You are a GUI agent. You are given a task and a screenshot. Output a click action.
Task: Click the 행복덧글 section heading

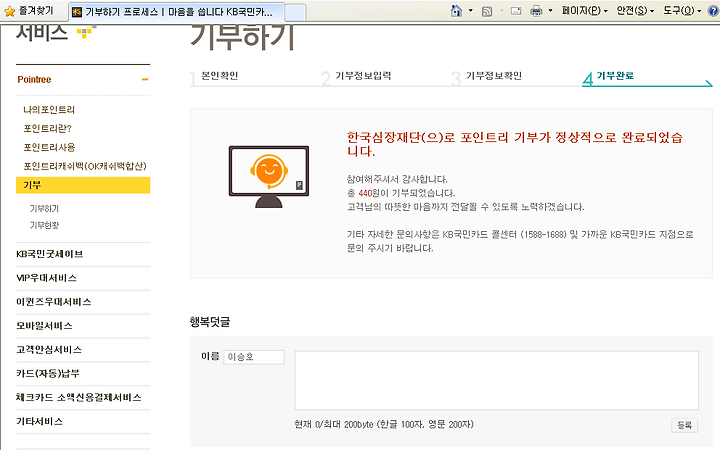[210, 322]
